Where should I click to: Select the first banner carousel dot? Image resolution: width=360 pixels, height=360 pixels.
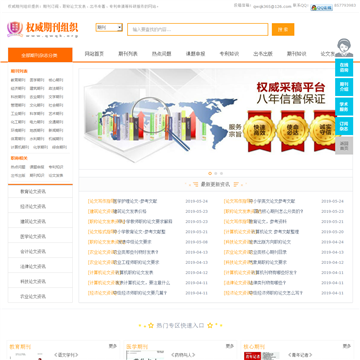210,173
